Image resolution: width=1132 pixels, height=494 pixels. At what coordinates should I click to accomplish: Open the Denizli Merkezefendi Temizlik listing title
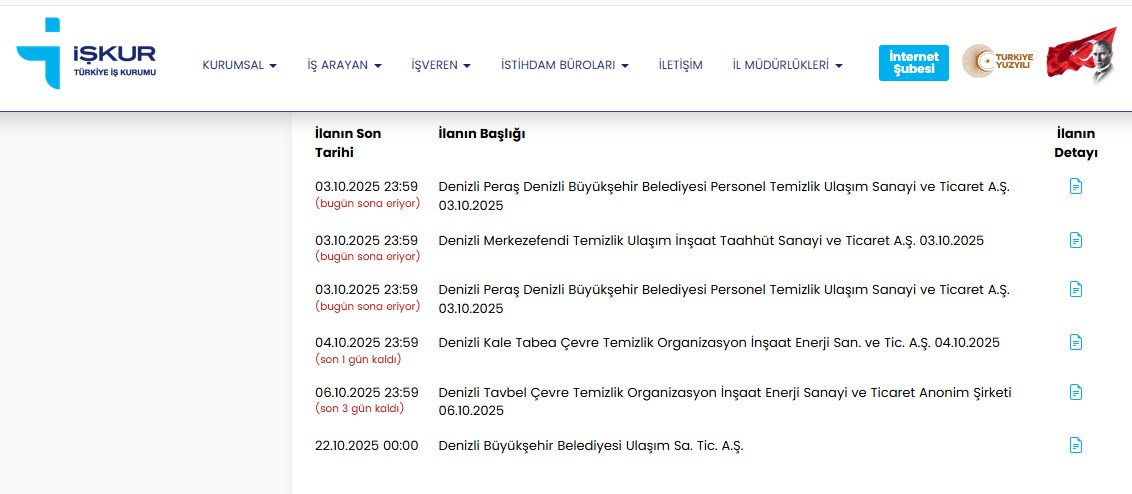pyautogui.click(x=710, y=240)
